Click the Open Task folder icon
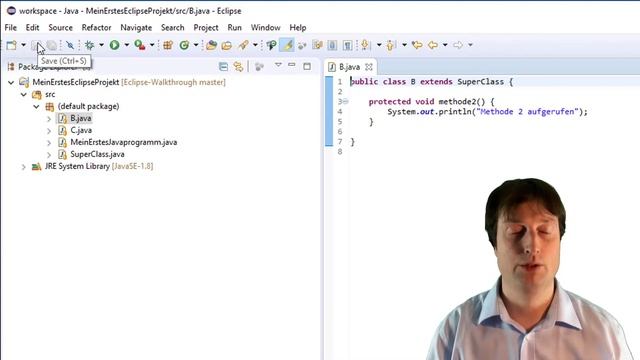Viewport: 640px width, 360px height. click(227, 45)
